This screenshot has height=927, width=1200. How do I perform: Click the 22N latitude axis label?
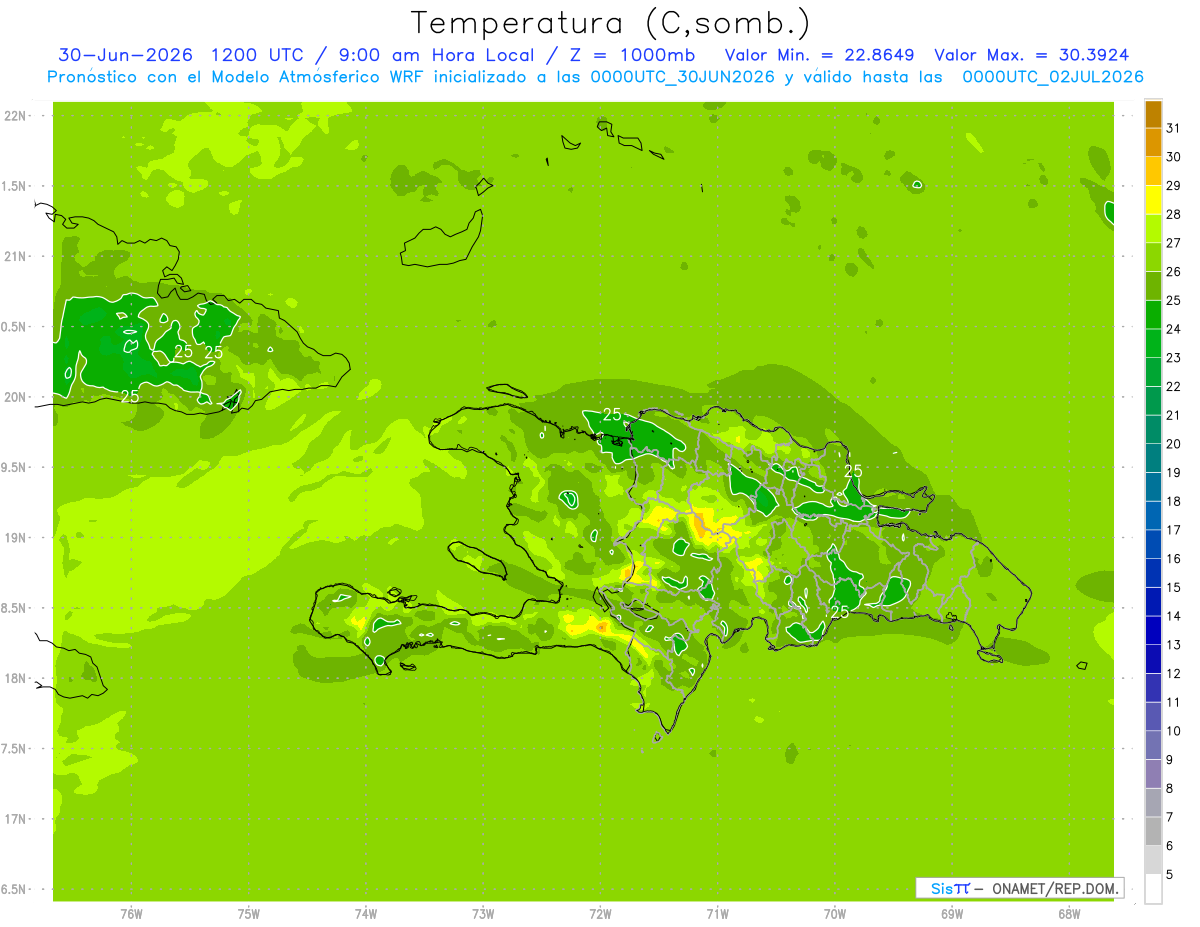click(x=17, y=116)
